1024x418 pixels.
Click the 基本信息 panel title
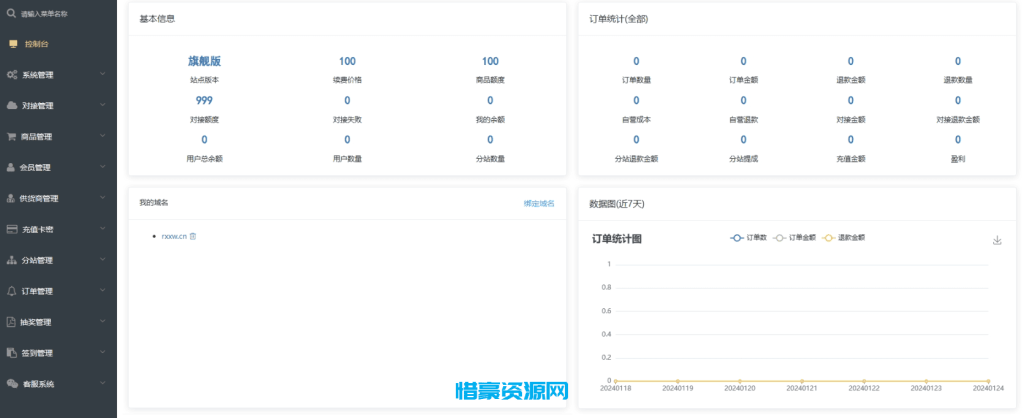tap(157, 19)
